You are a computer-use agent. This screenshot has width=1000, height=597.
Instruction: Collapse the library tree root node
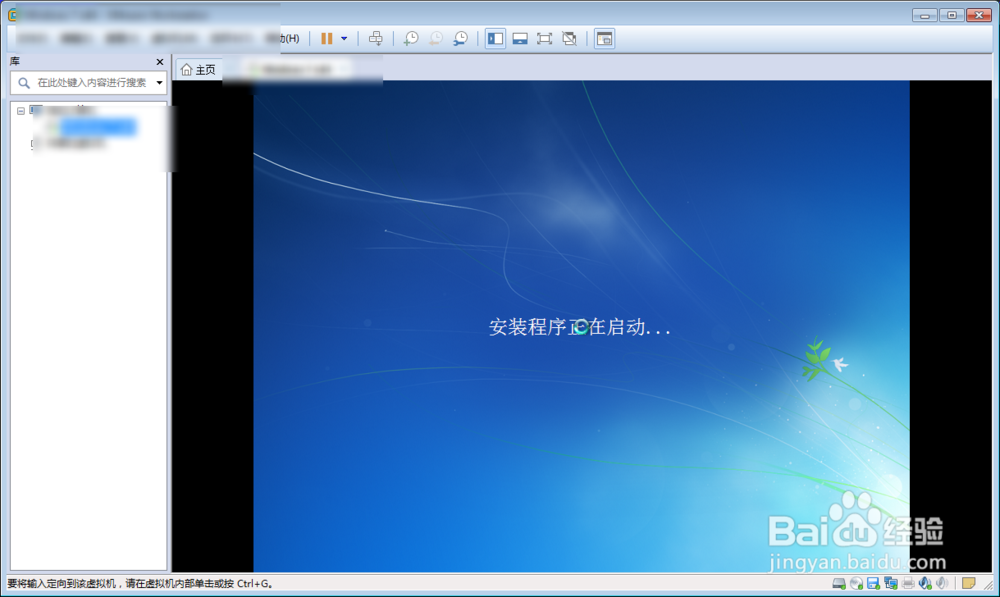coord(21,111)
